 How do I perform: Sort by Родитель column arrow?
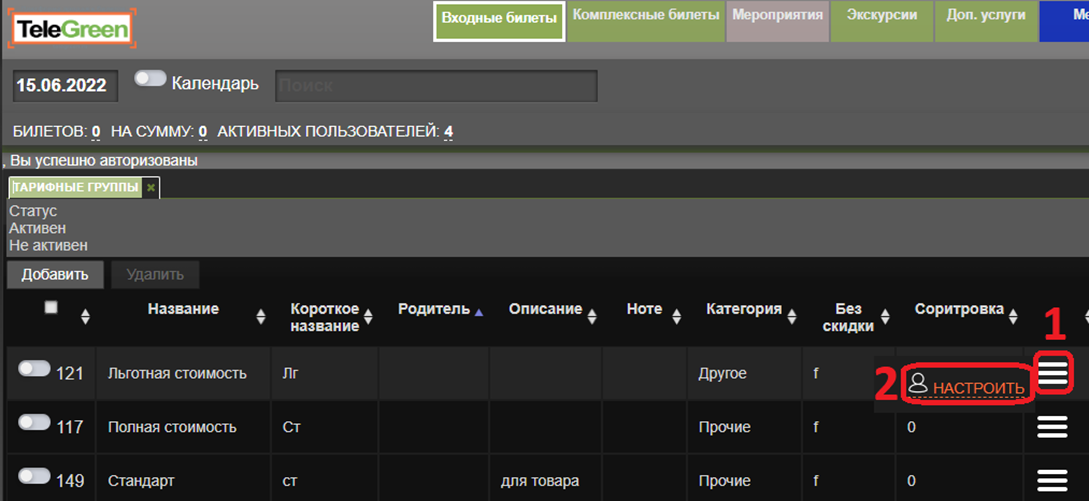click(478, 311)
